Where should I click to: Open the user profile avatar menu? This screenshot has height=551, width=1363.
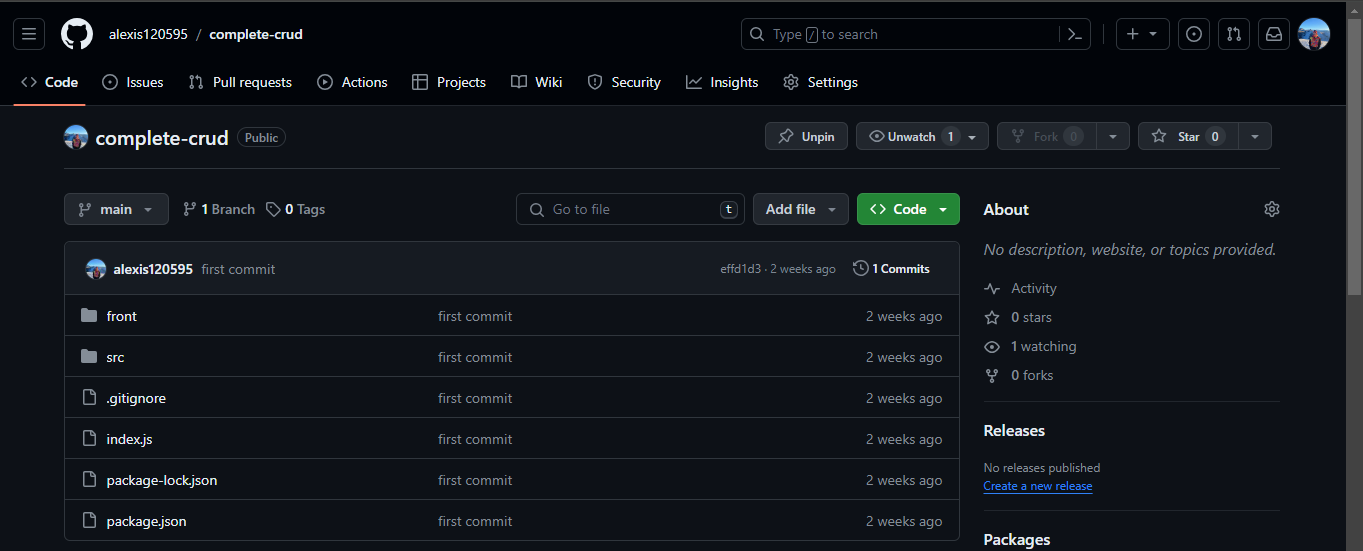click(1313, 34)
